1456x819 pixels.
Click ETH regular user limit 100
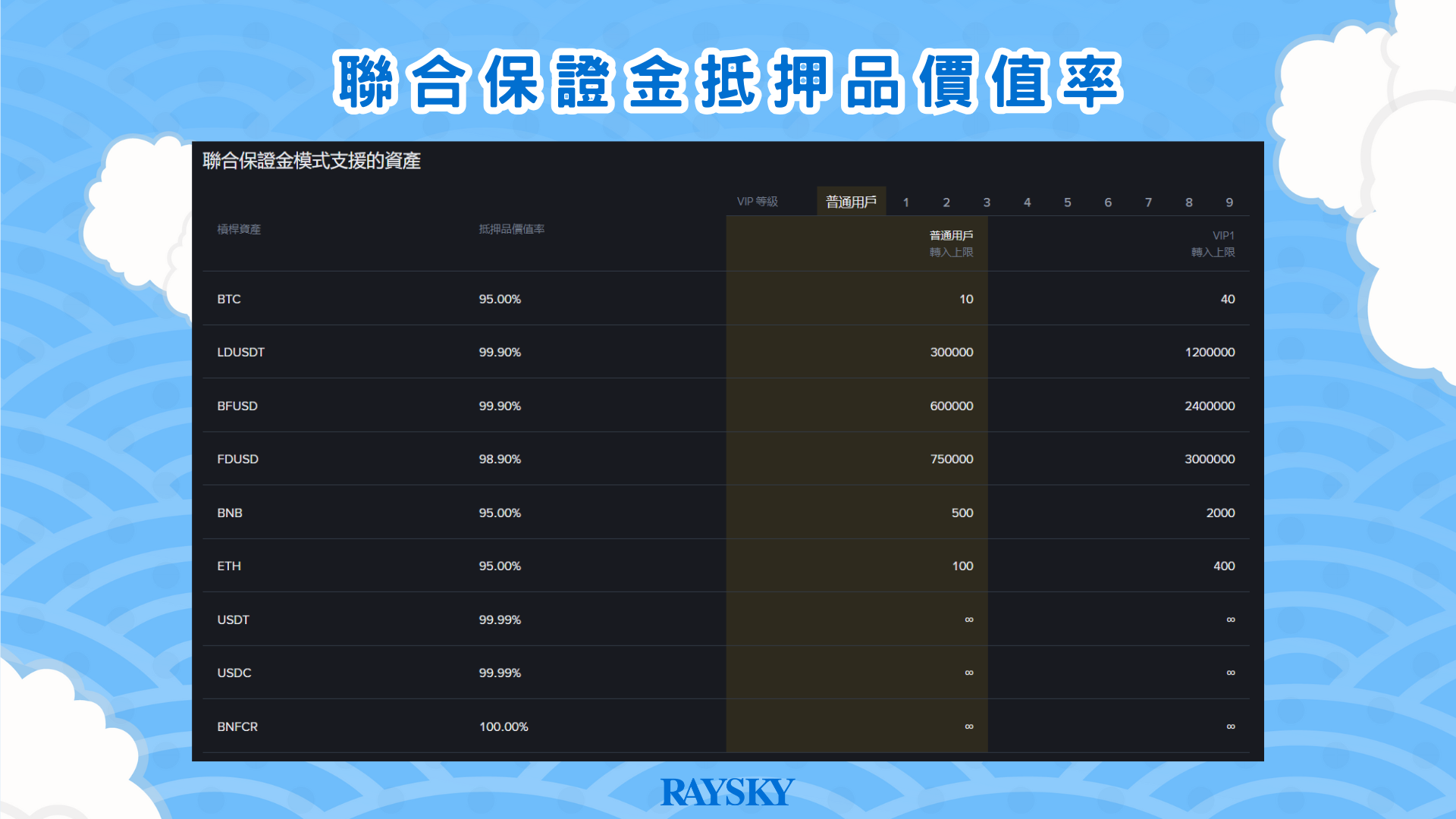tap(963, 566)
